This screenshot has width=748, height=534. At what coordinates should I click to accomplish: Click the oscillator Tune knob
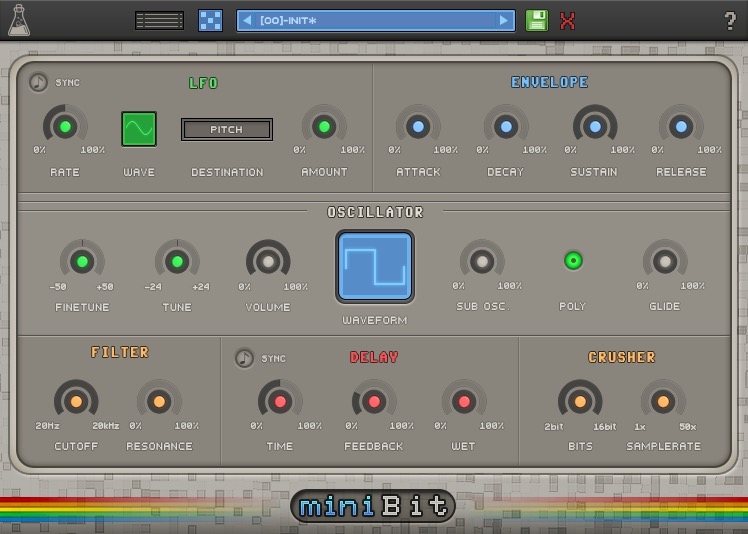(x=177, y=262)
